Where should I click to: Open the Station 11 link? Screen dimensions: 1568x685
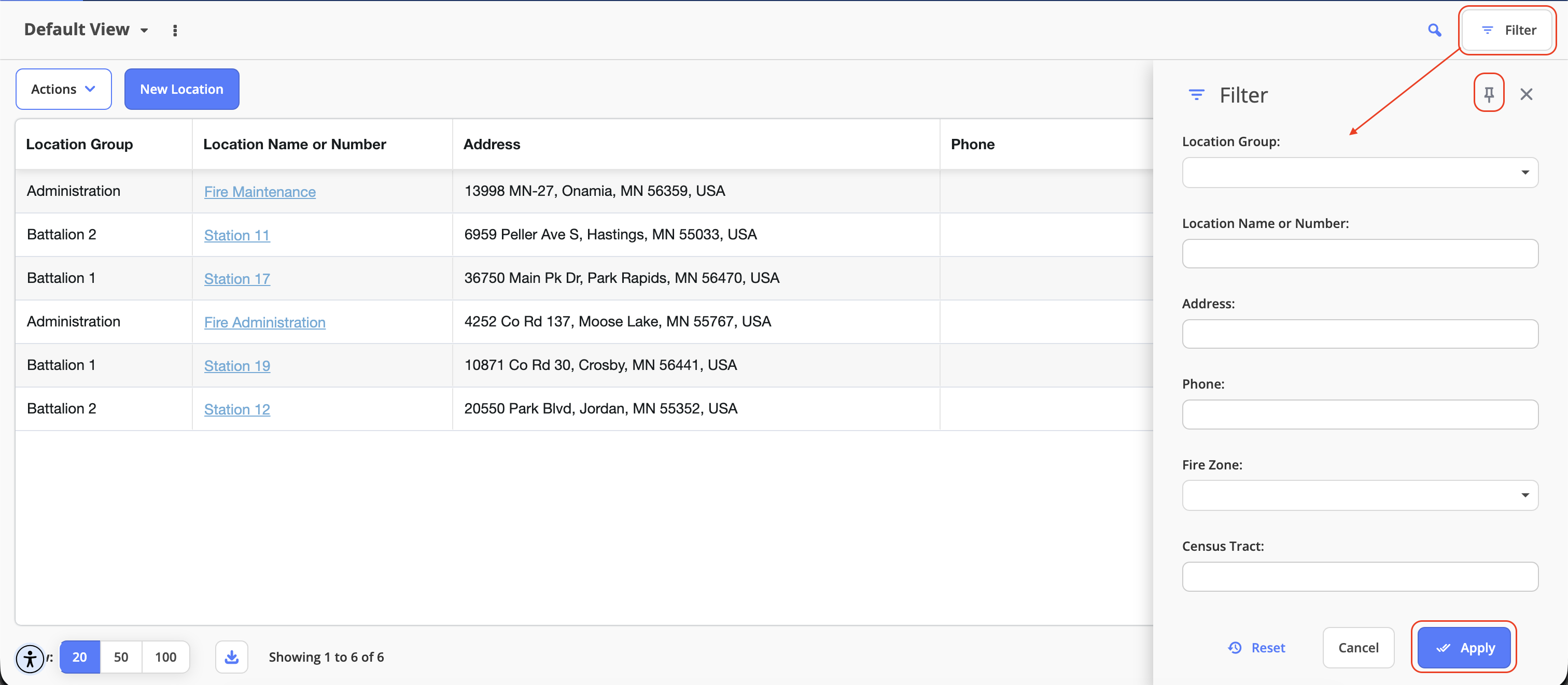(x=237, y=235)
